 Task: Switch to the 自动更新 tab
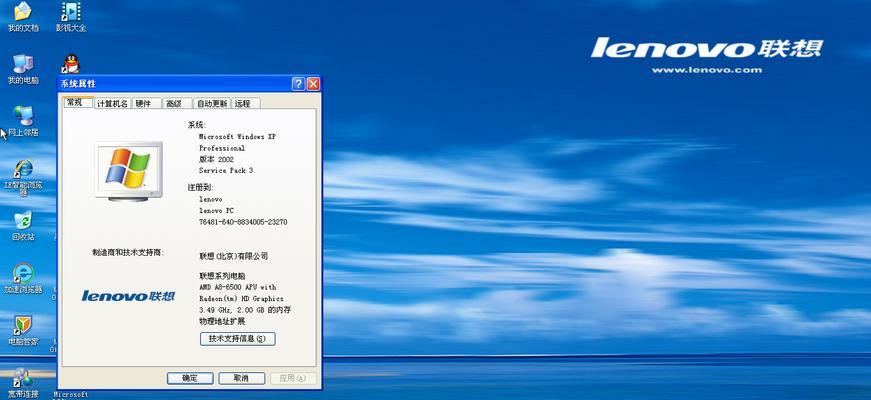[x=212, y=103]
